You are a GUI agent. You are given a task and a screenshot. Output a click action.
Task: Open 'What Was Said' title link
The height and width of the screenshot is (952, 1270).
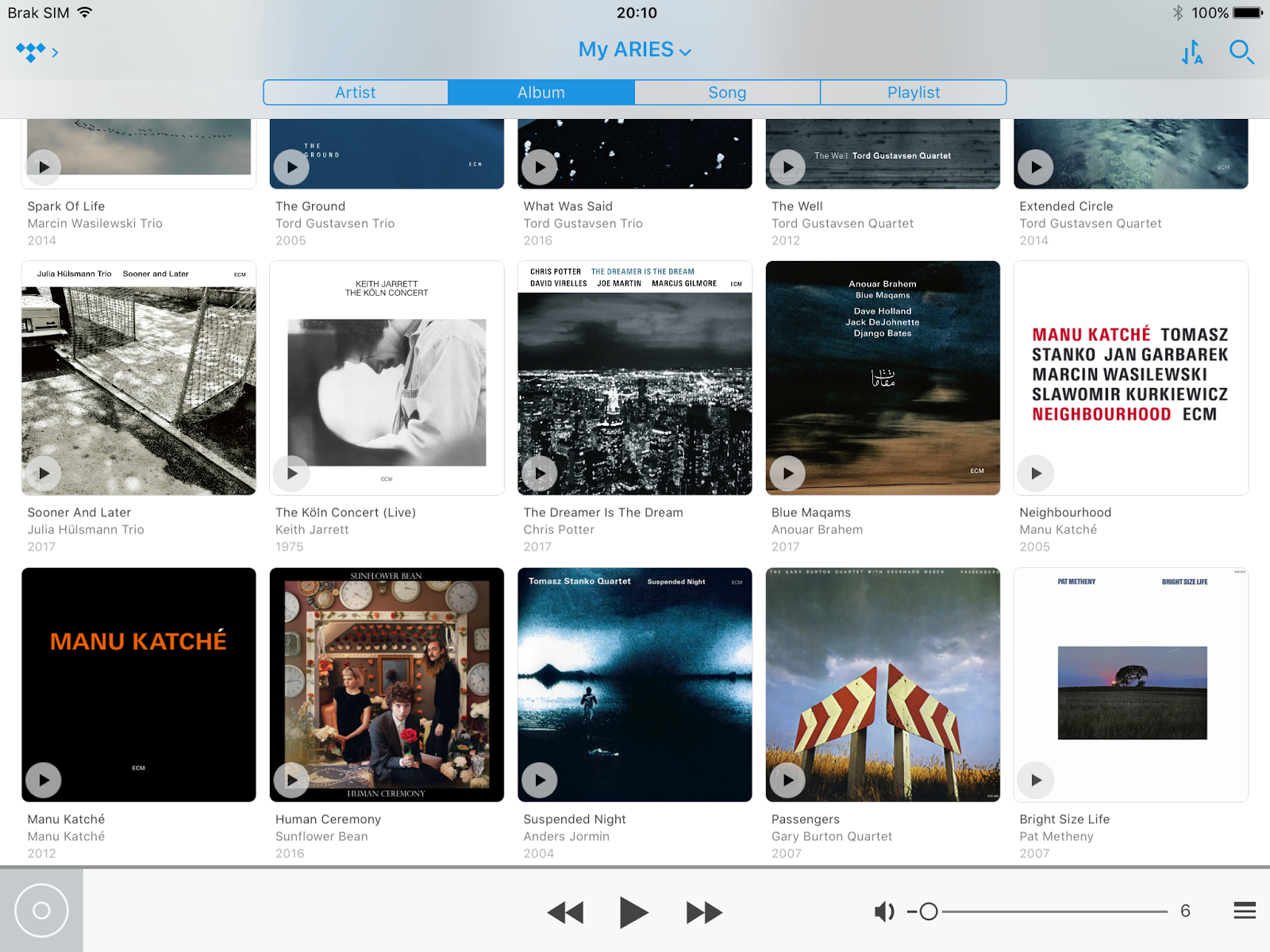[x=568, y=206]
